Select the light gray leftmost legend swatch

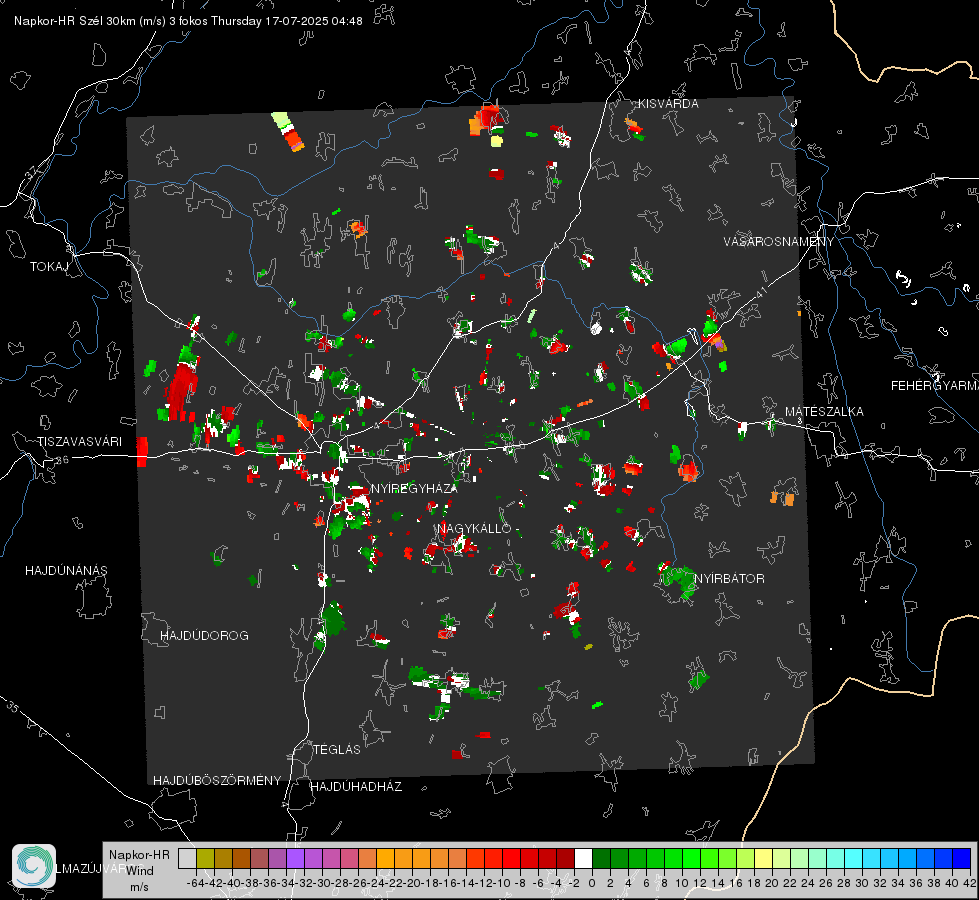coord(187,859)
